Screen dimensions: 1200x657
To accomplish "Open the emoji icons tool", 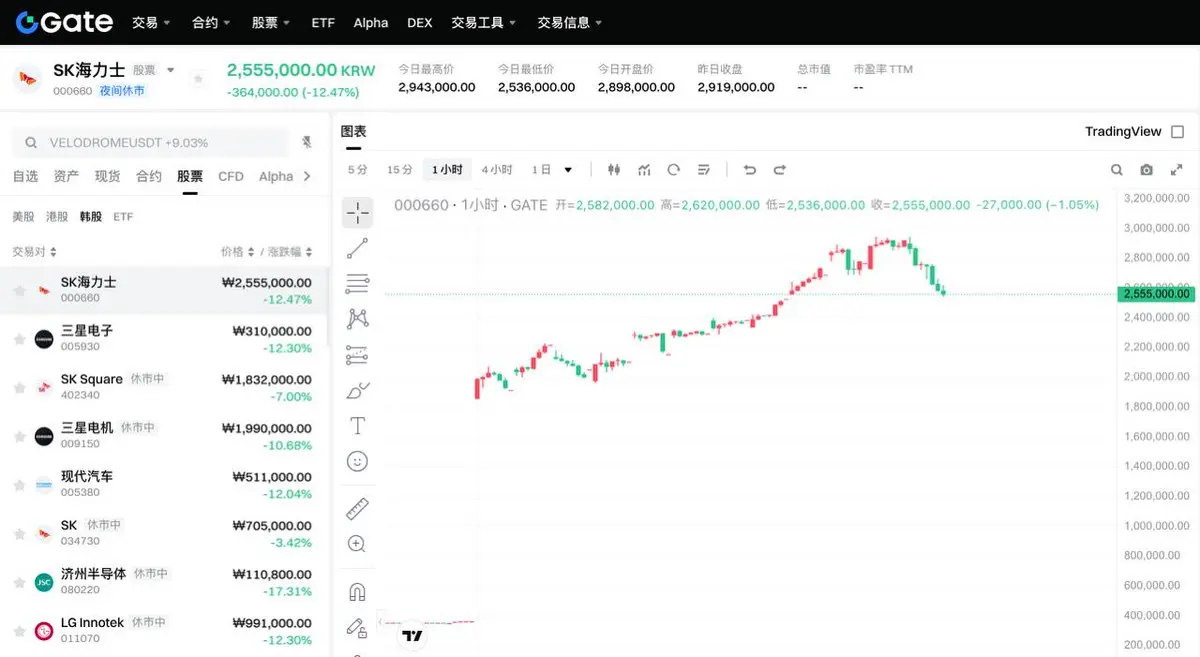I will coord(357,461).
